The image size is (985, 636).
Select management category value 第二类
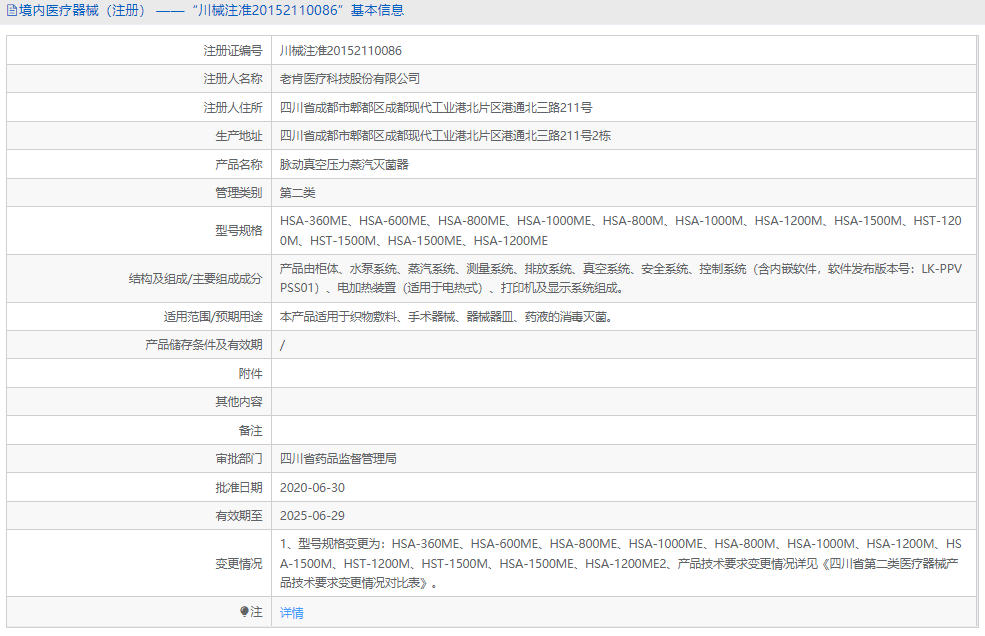[297, 193]
